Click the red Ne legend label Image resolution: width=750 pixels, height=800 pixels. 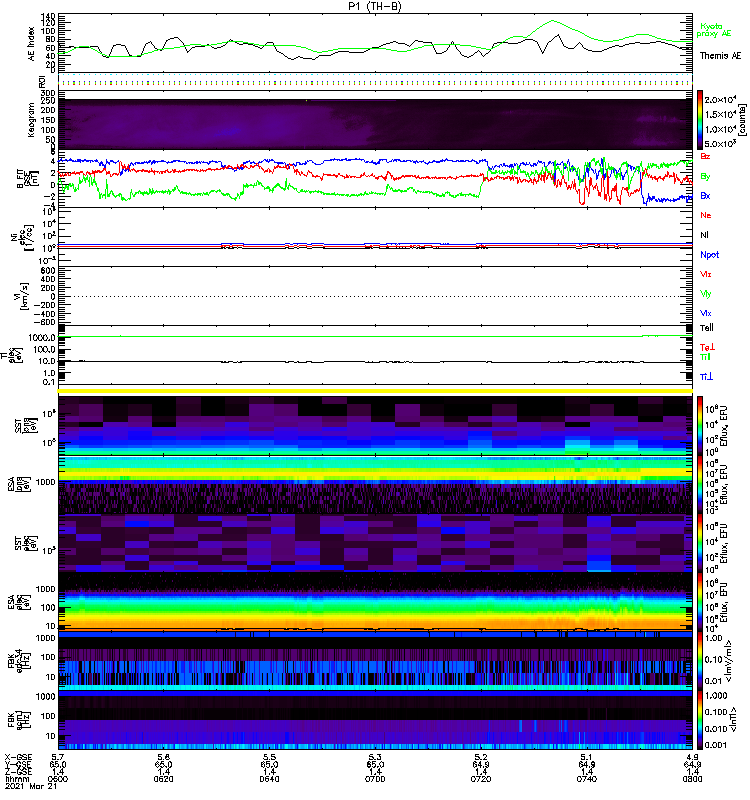[x=706, y=215]
